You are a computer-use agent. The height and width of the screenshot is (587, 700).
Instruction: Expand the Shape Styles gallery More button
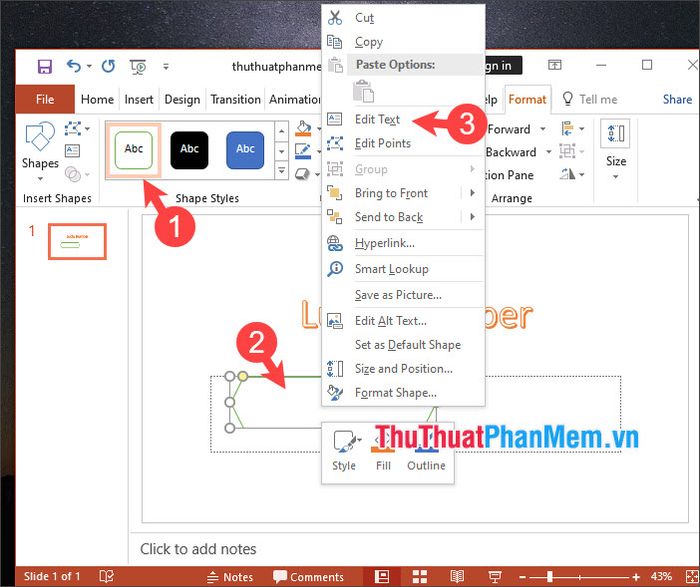pyautogui.click(x=281, y=170)
